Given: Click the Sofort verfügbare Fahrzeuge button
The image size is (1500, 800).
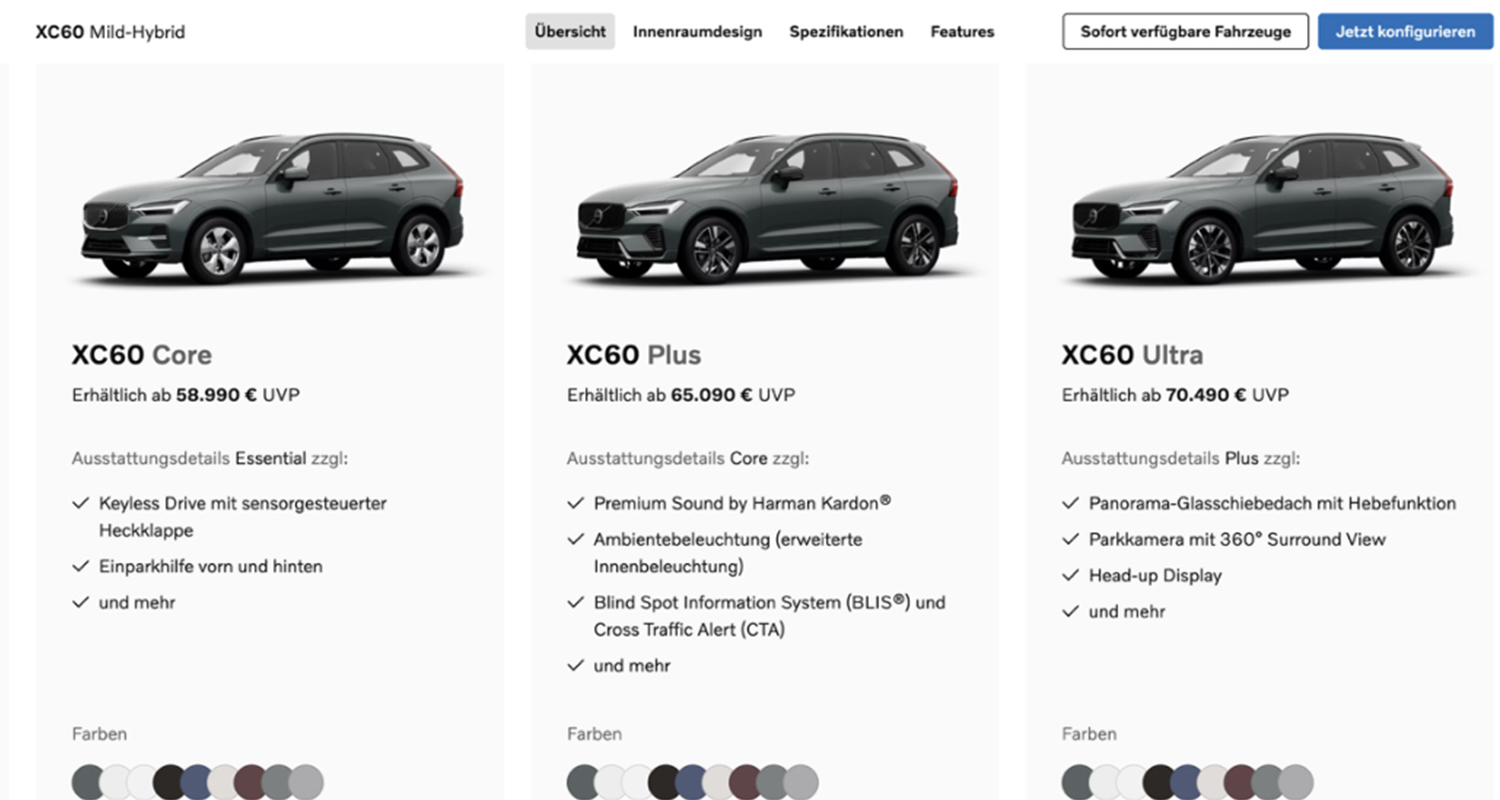Looking at the screenshot, I should pos(1185,32).
